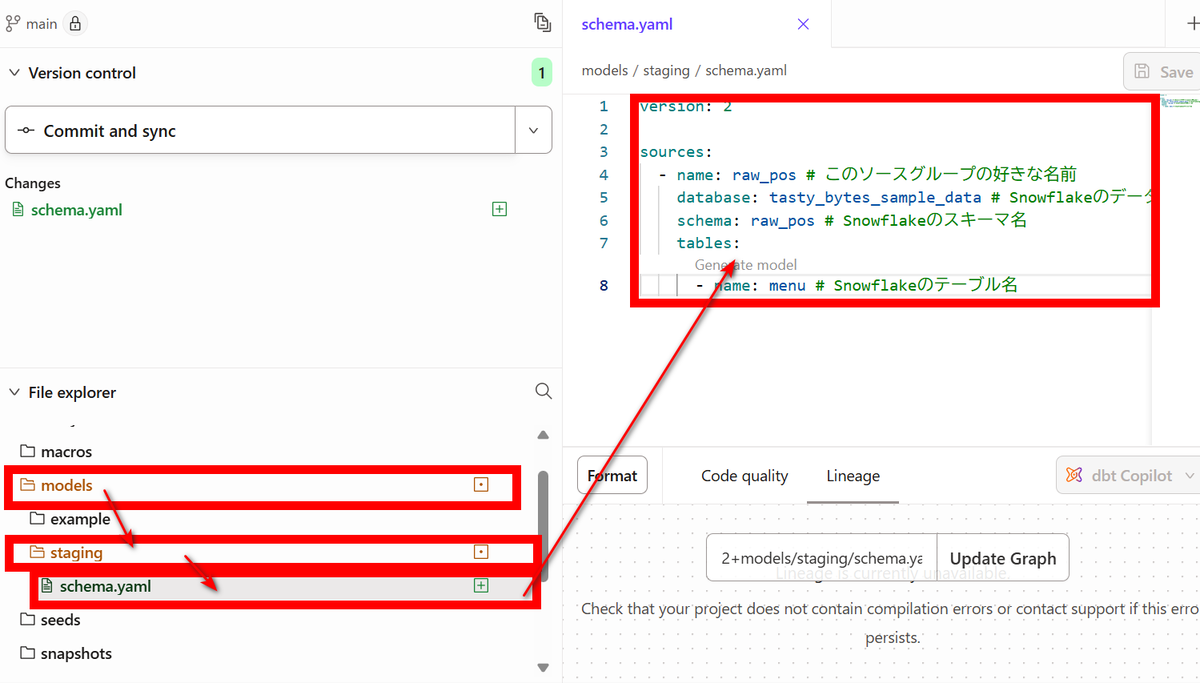Click the Generate model code lens
Viewport: 1200px width, 683px height.
pos(746,265)
